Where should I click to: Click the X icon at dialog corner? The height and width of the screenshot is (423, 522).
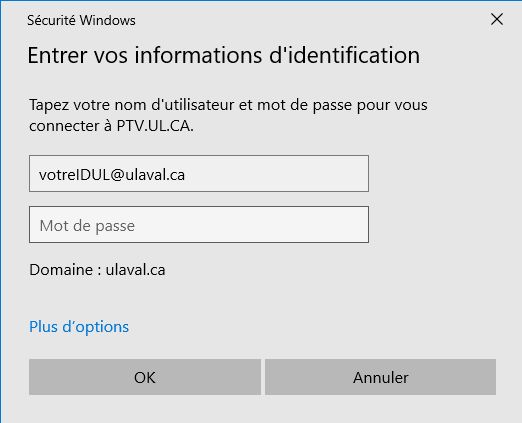tap(497, 19)
